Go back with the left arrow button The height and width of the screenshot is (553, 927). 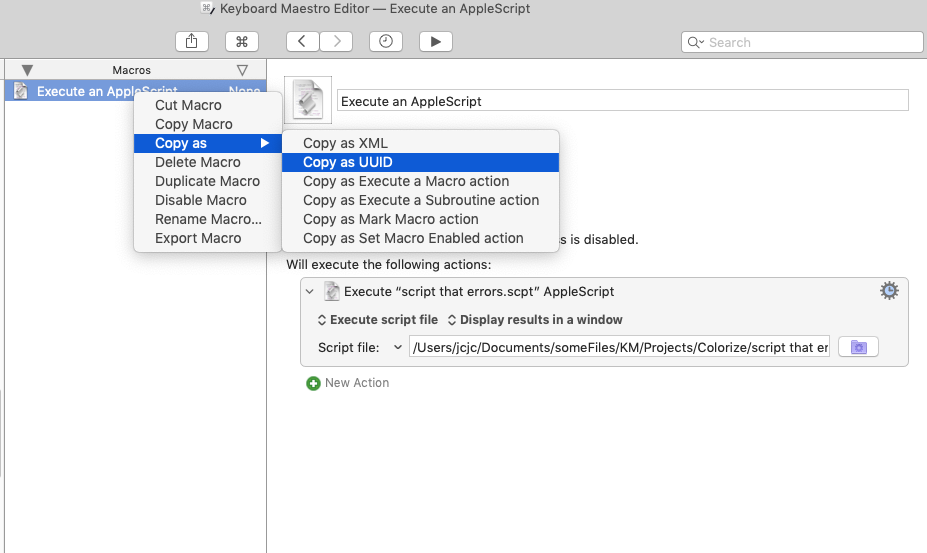(303, 41)
